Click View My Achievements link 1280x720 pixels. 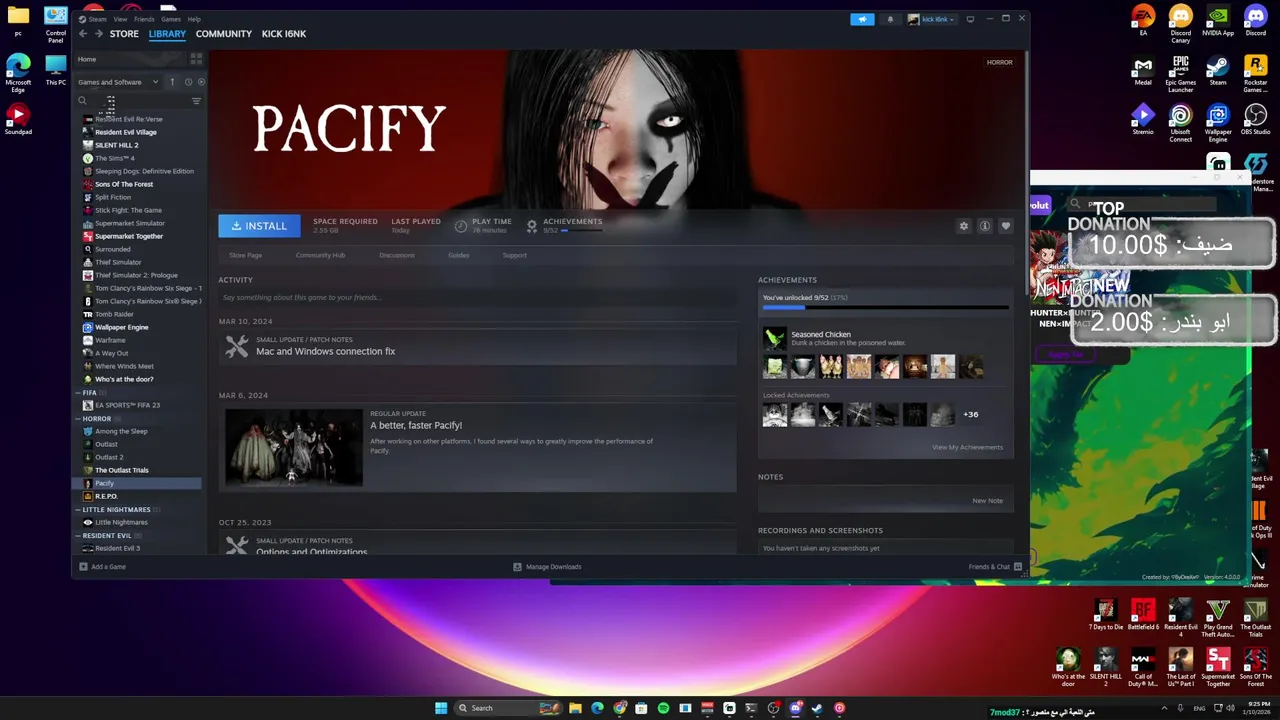[x=967, y=447]
